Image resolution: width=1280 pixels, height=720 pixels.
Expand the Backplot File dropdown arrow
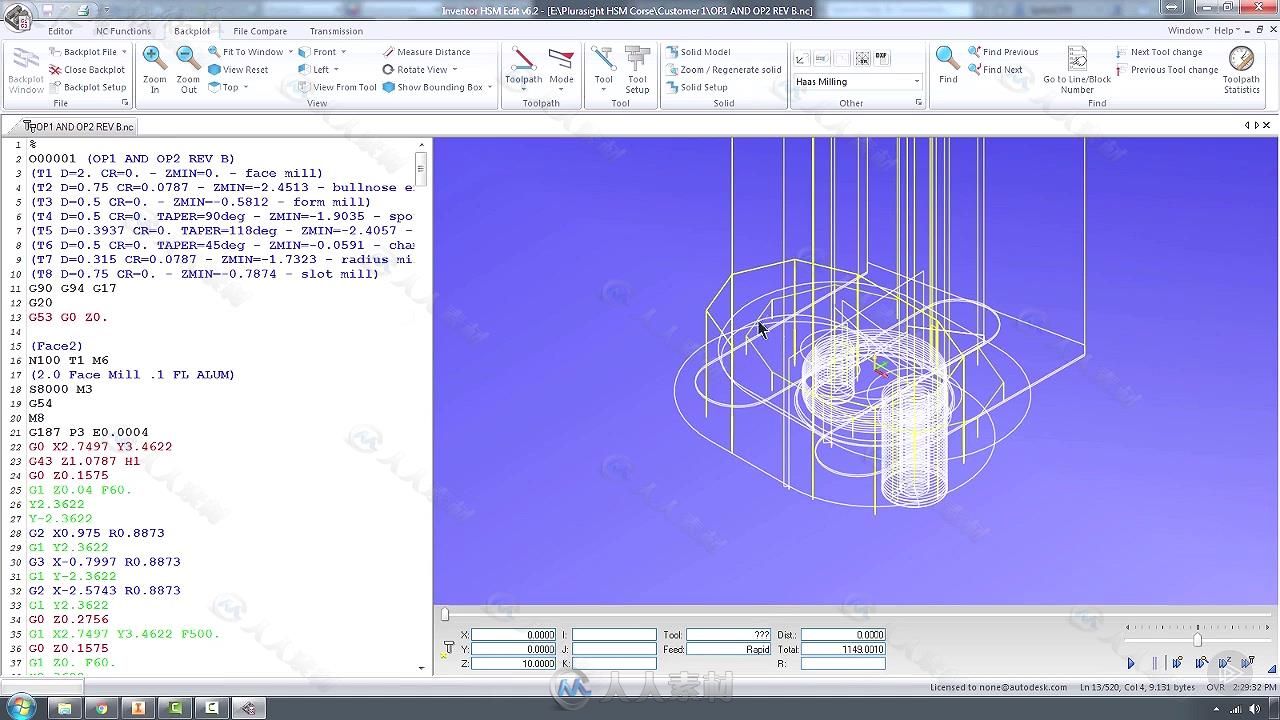[x=124, y=52]
